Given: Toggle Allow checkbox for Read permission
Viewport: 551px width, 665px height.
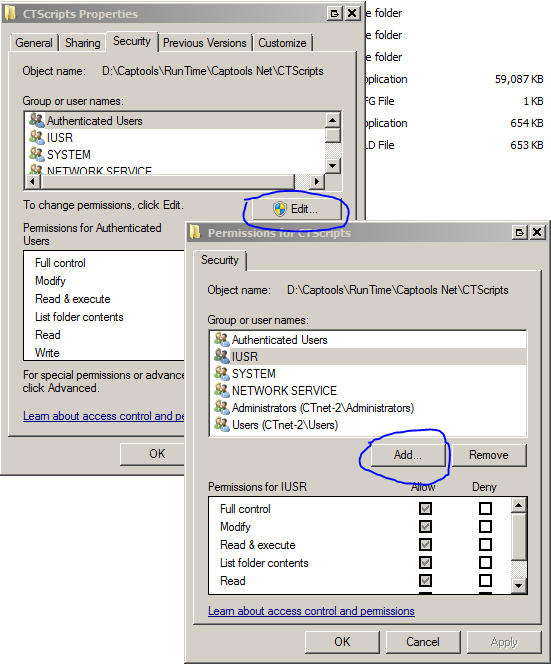Looking at the screenshot, I should [x=425, y=581].
